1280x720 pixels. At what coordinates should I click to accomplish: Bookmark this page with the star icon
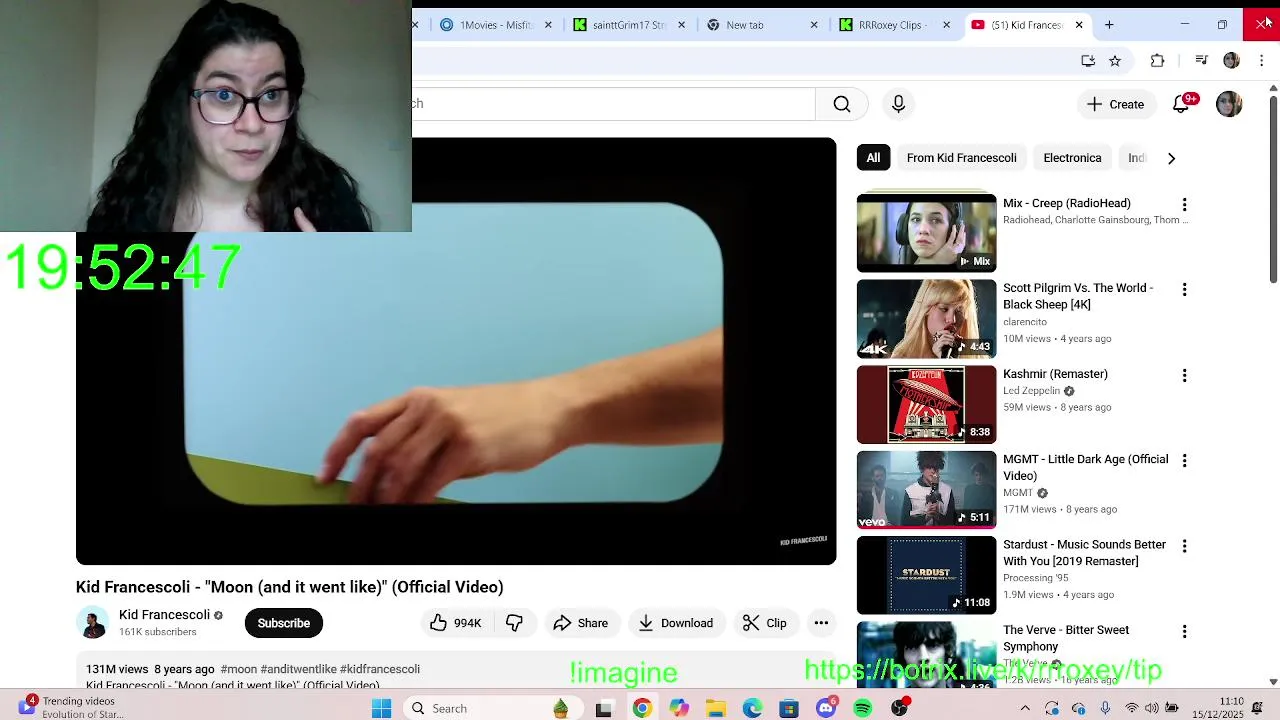click(1115, 61)
